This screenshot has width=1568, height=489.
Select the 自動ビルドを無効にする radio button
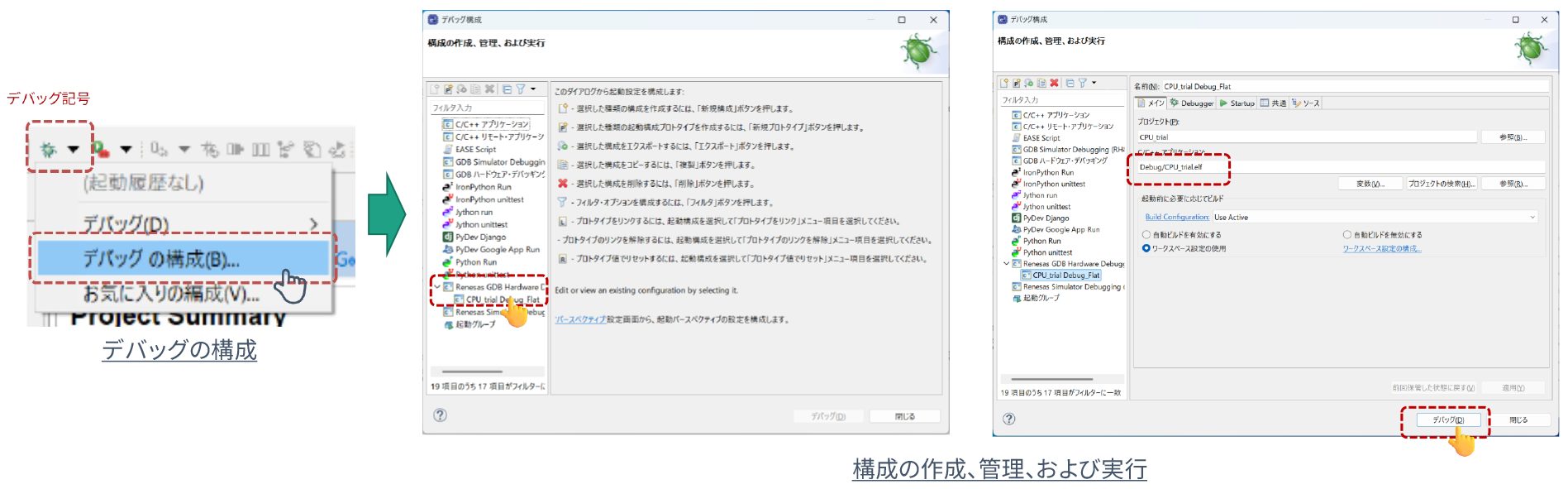(1347, 235)
